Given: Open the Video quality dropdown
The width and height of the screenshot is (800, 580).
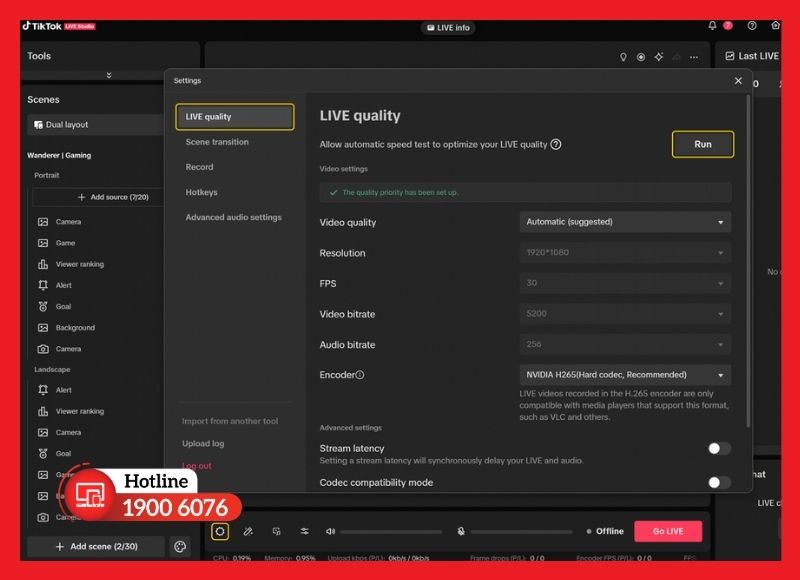Looking at the screenshot, I should point(625,222).
